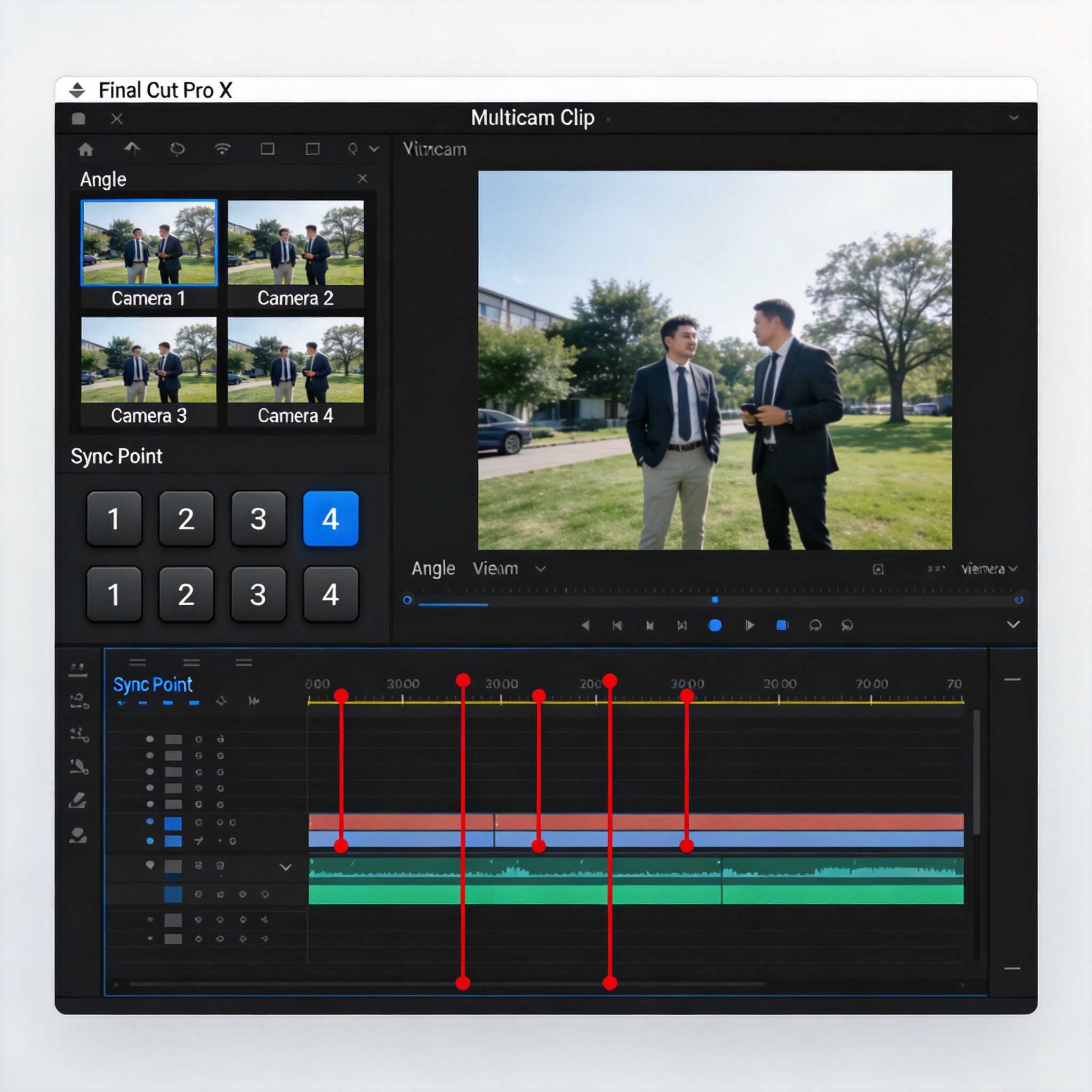Click the Home icon in the browser toolbar
The height and width of the screenshot is (1092, 1092).
[x=85, y=149]
